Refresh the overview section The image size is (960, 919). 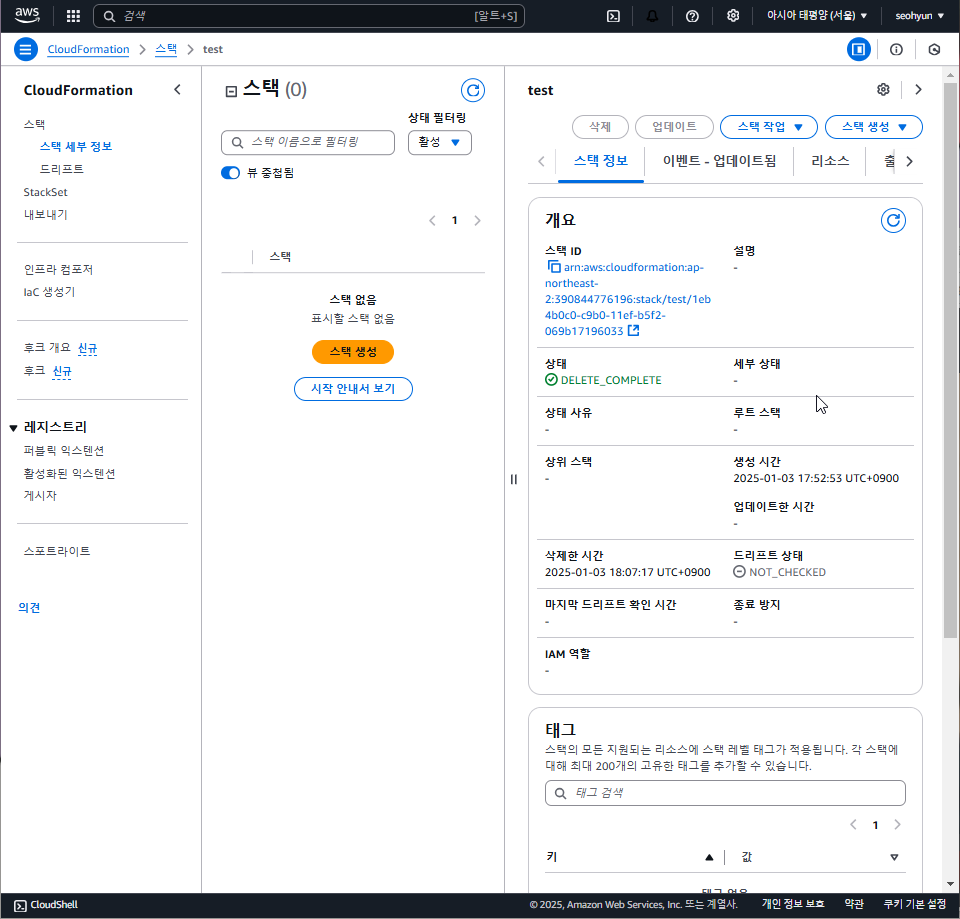(x=893, y=220)
